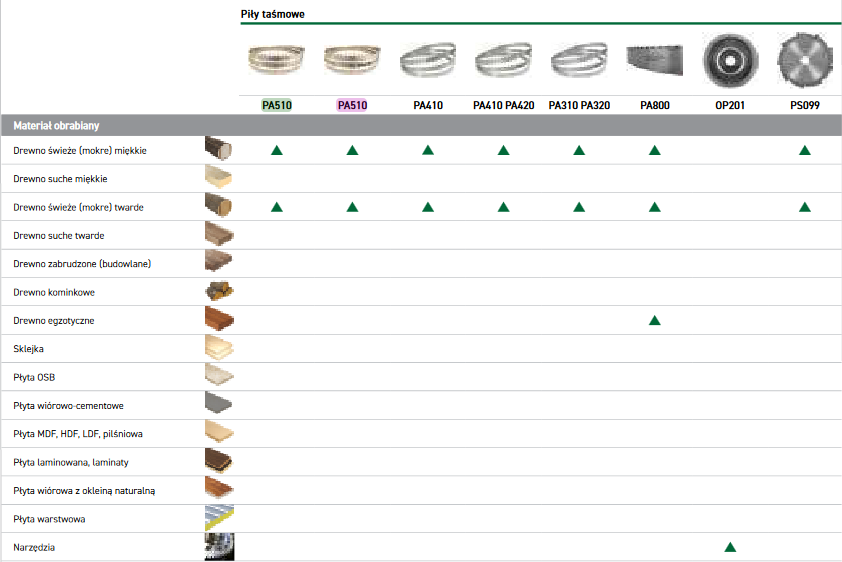Click the PS099 toothed circular saw image
Image resolution: width=842 pixels, height=562 pixels.
coord(804,59)
